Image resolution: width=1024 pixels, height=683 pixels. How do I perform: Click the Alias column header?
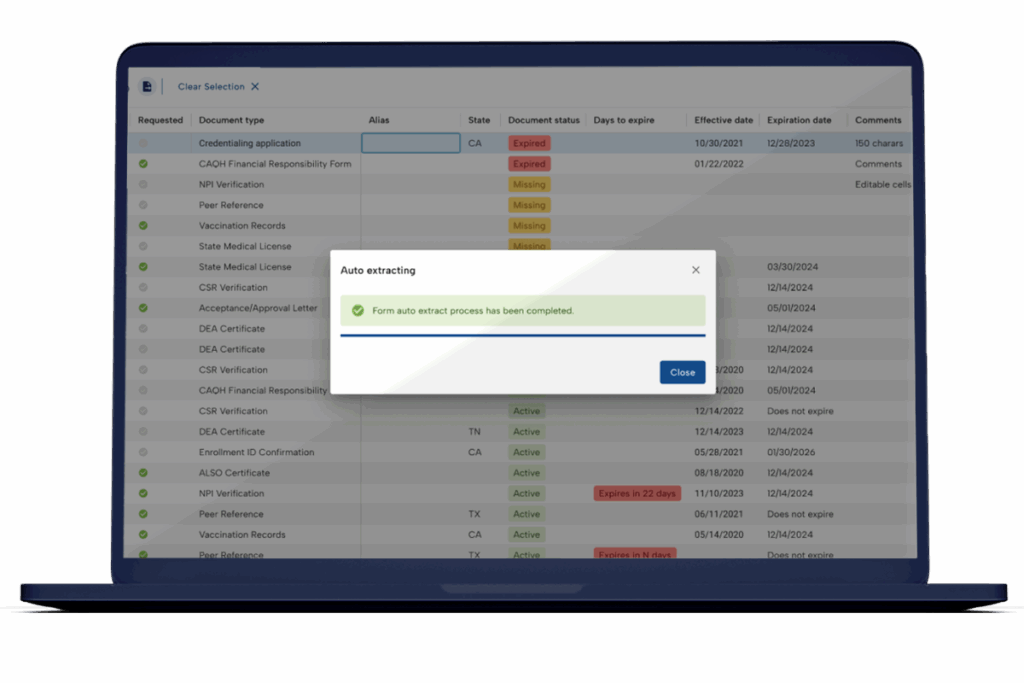(379, 120)
